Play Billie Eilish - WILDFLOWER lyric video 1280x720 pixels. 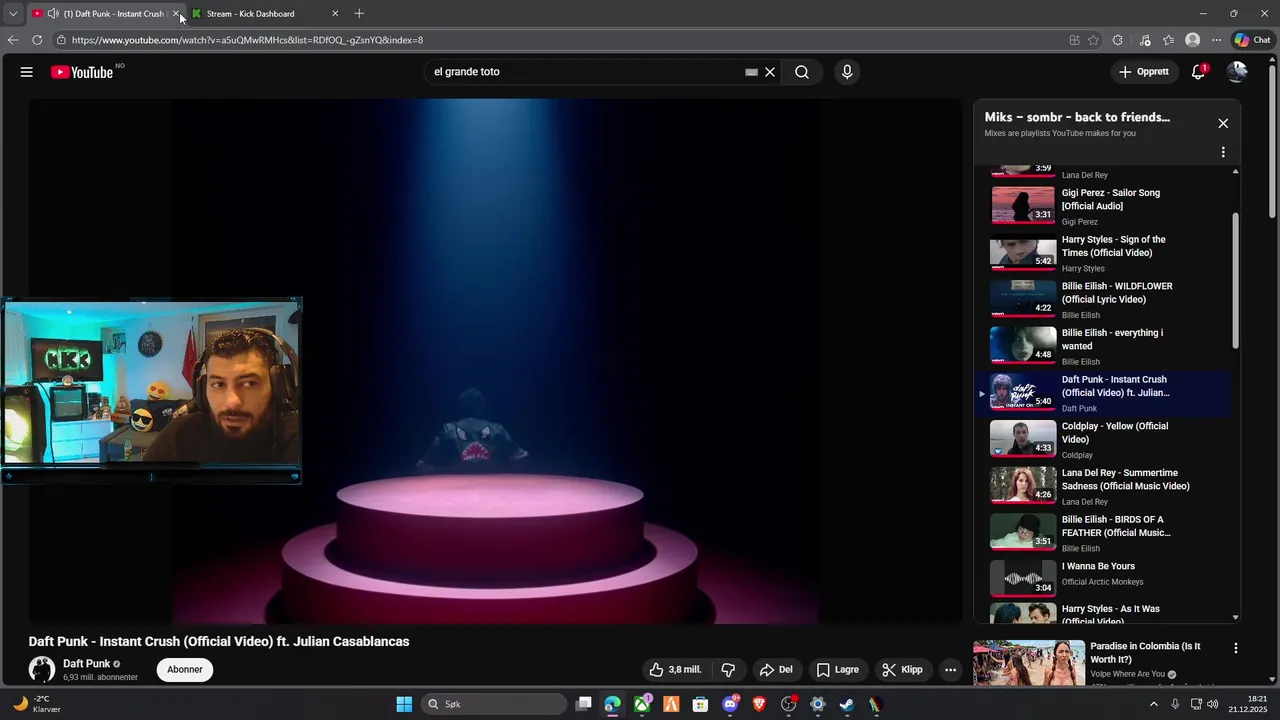pos(1105,299)
